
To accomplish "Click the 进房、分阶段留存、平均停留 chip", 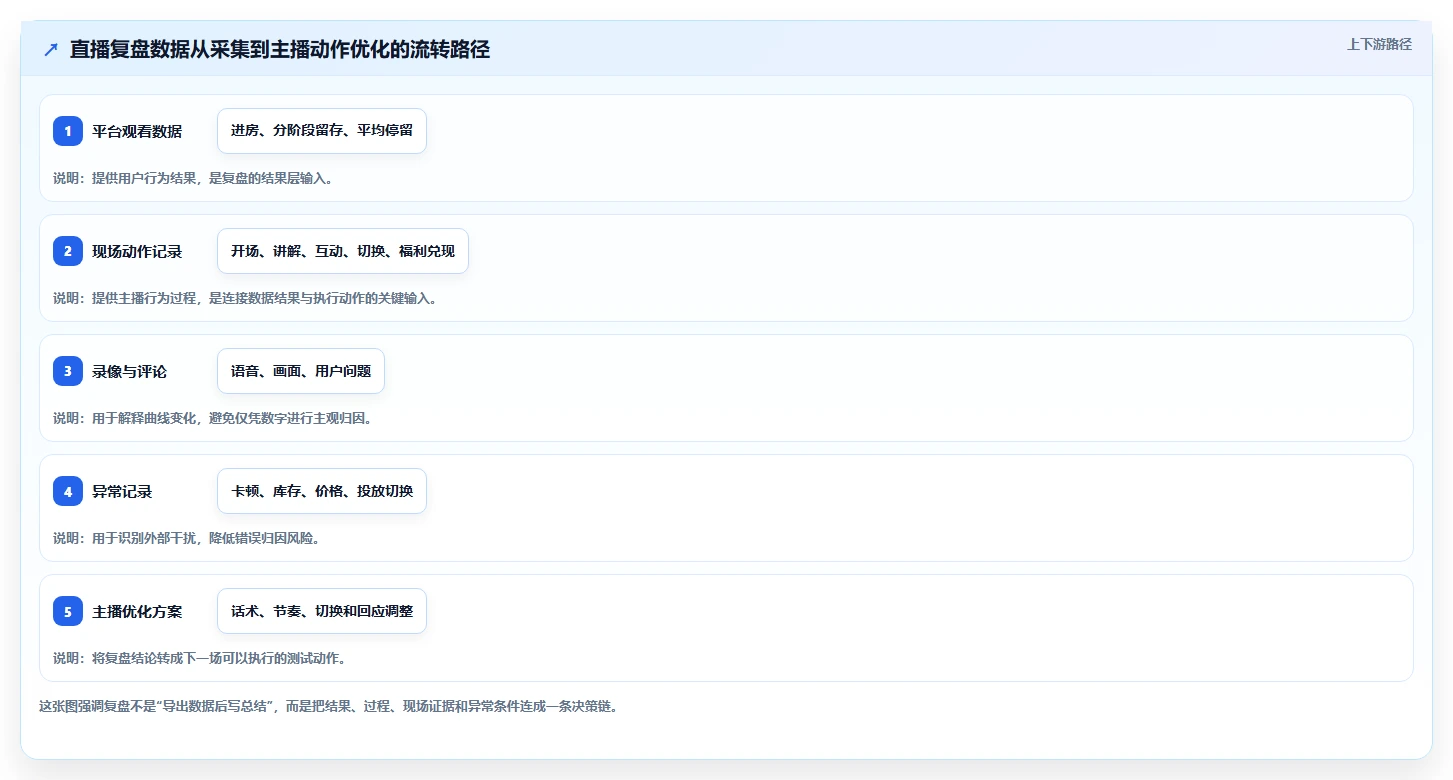I will [322, 131].
